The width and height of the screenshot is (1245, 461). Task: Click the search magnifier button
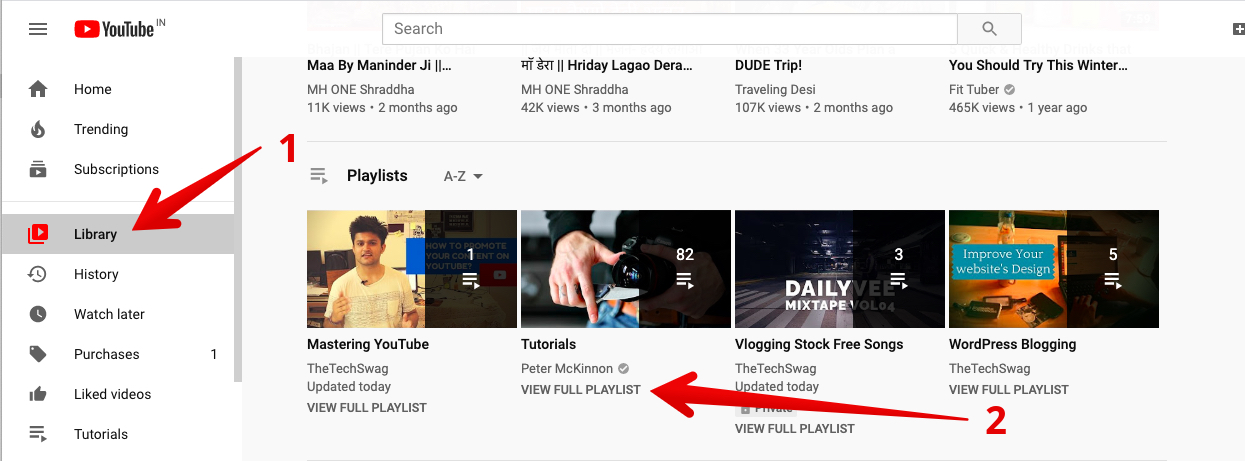989,29
